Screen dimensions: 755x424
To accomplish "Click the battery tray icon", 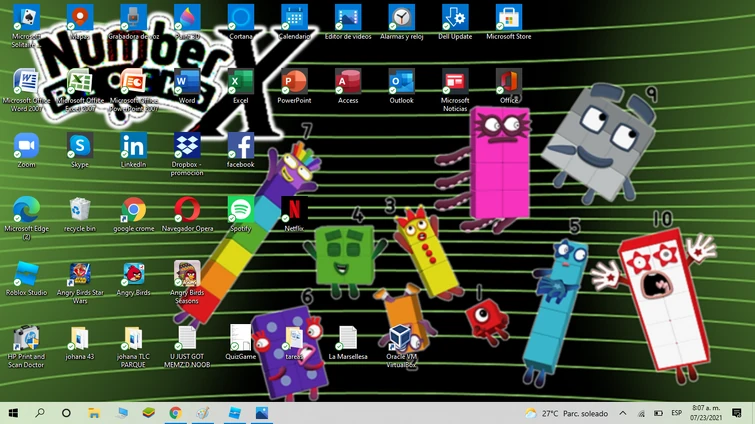I will [x=658, y=413].
